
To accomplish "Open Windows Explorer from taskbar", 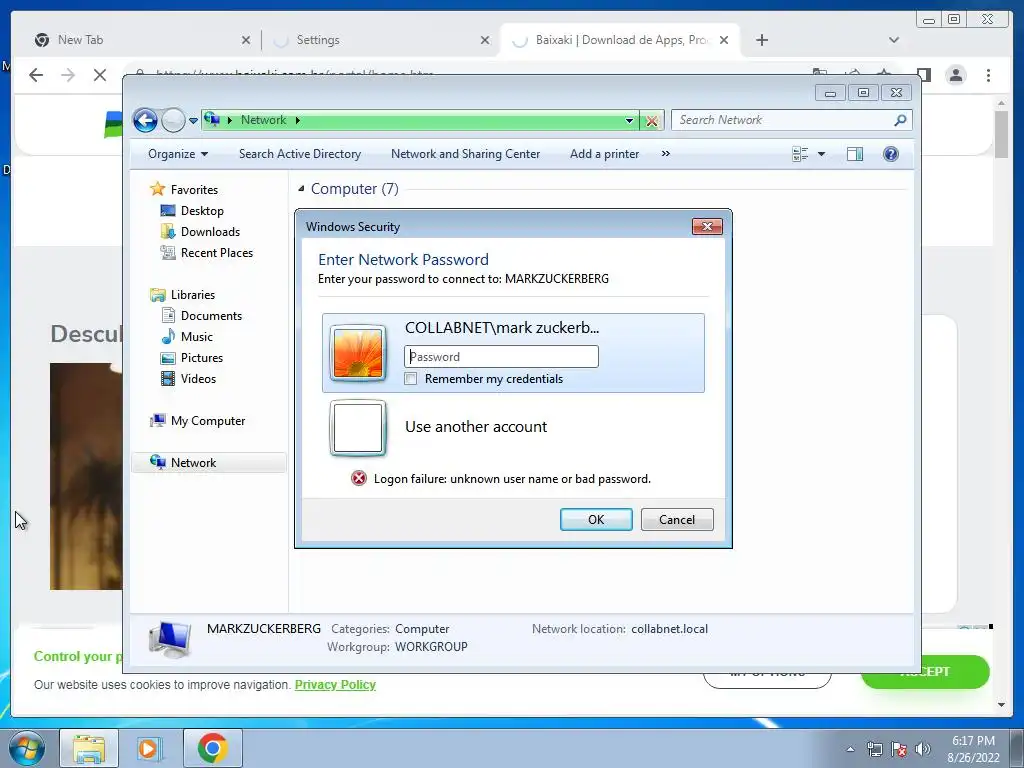I will point(89,748).
